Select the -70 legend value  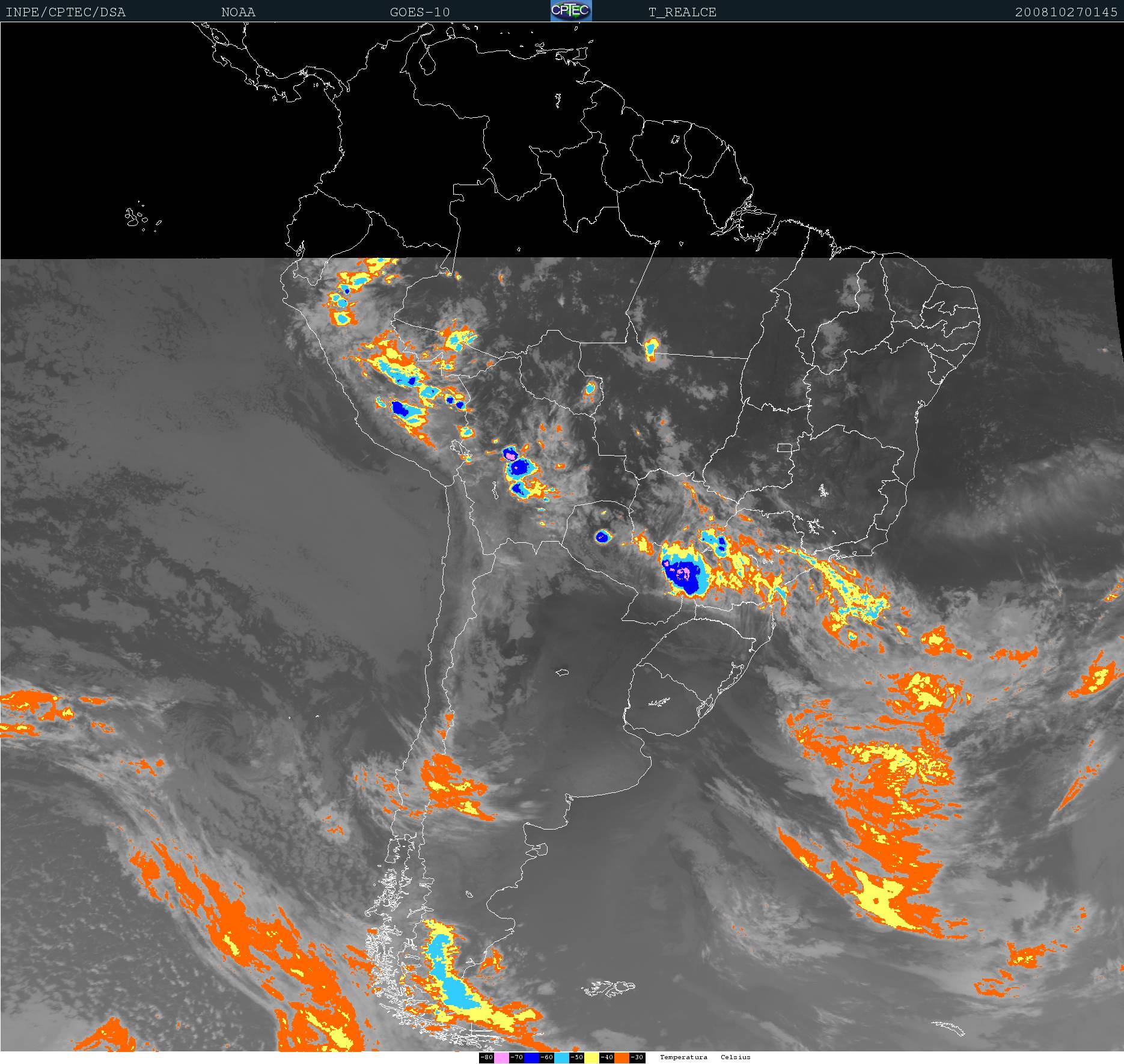tap(516, 1057)
